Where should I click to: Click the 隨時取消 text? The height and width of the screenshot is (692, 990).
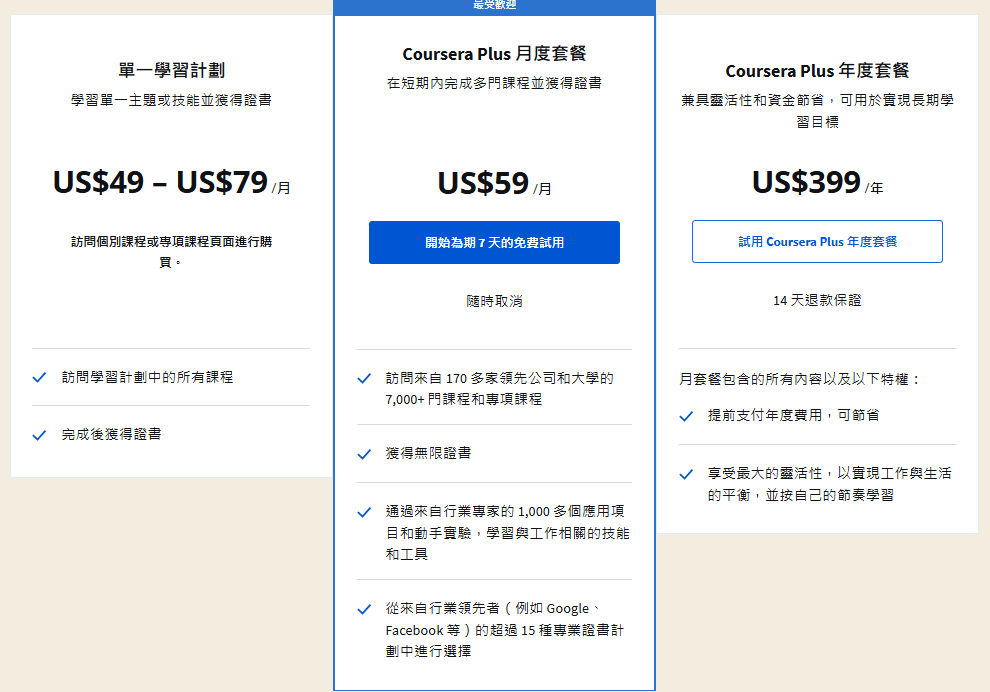pos(494,301)
